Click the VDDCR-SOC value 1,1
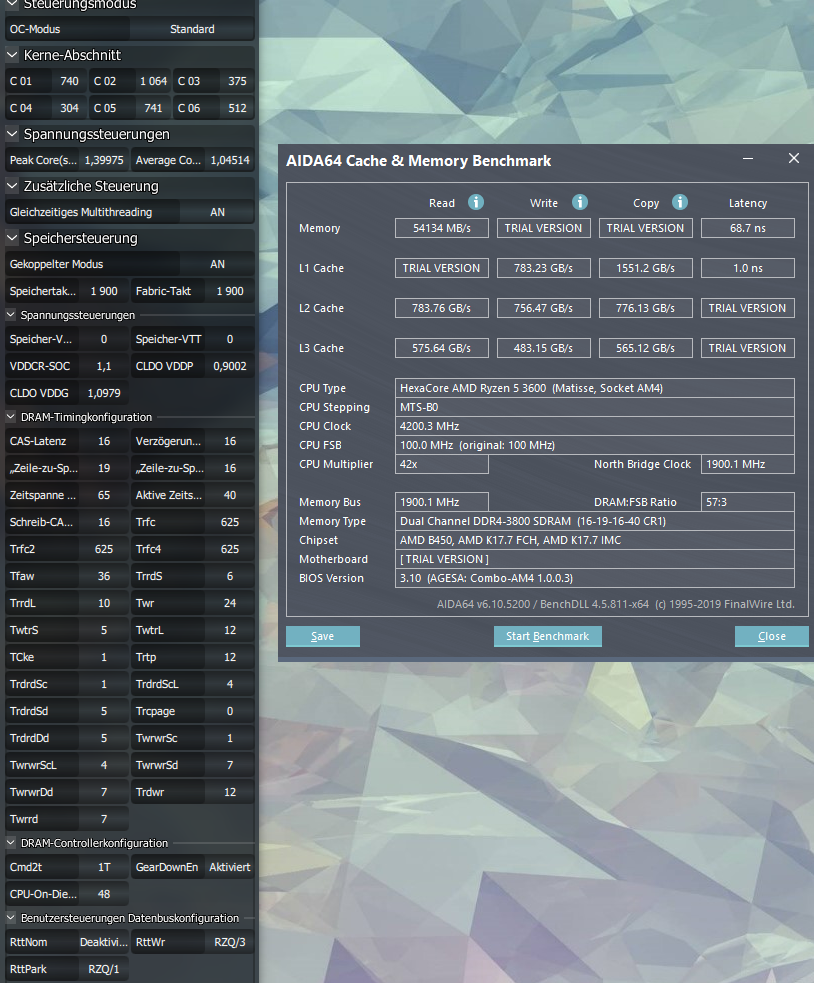 tap(104, 366)
